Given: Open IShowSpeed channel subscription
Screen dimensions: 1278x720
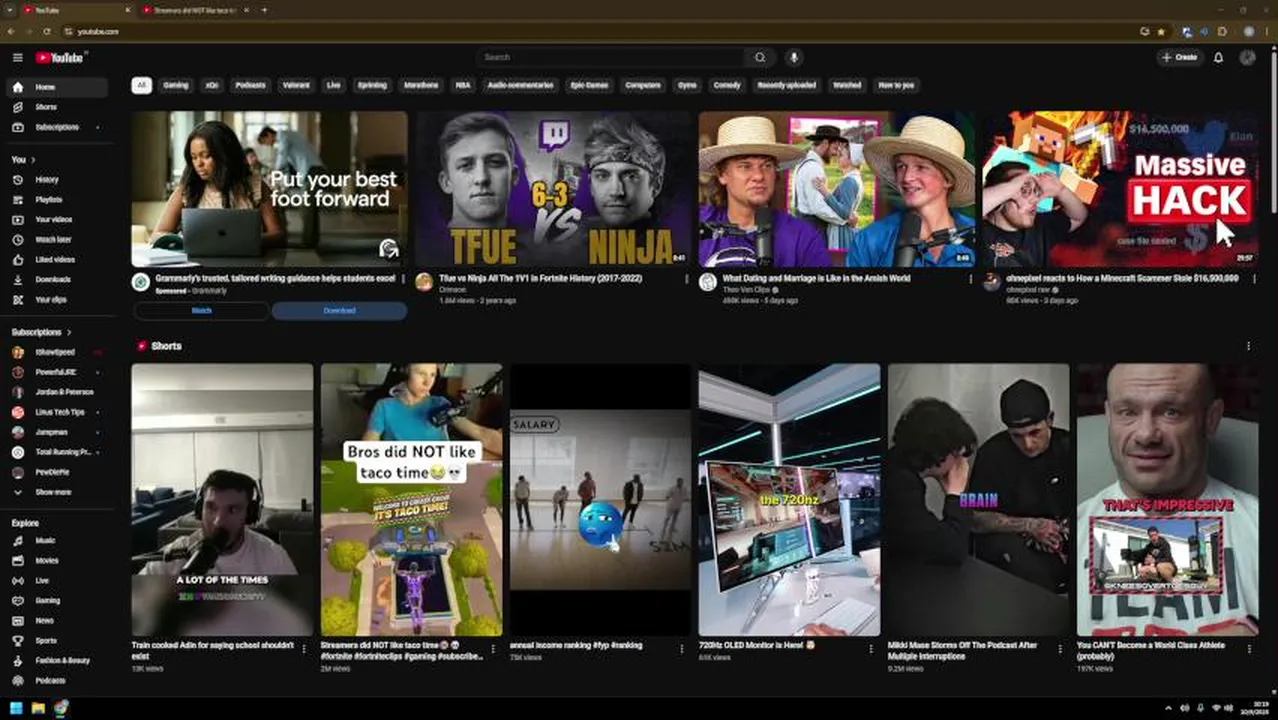Looking at the screenshot, I should (x=58, y=352).
